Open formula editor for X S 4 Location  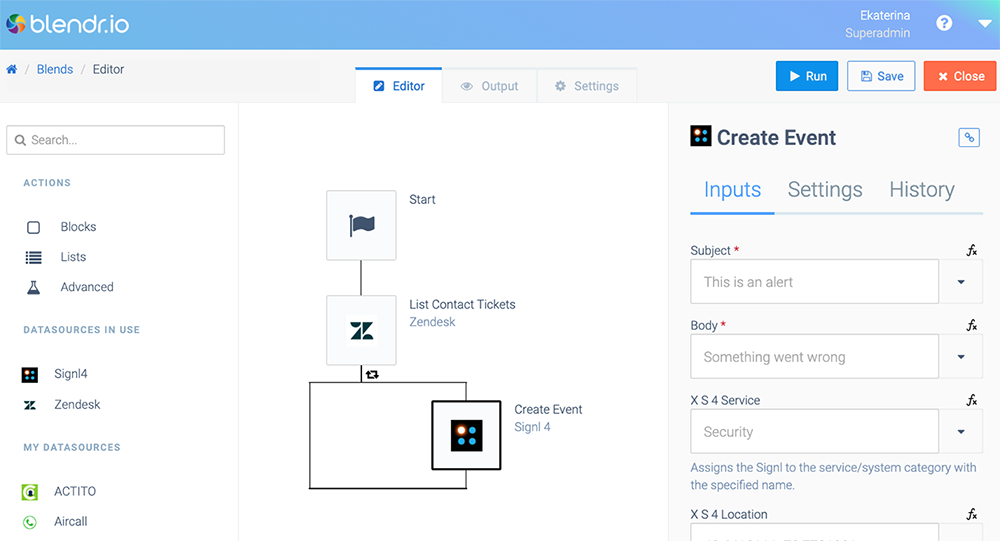click(x=971, y=514)
